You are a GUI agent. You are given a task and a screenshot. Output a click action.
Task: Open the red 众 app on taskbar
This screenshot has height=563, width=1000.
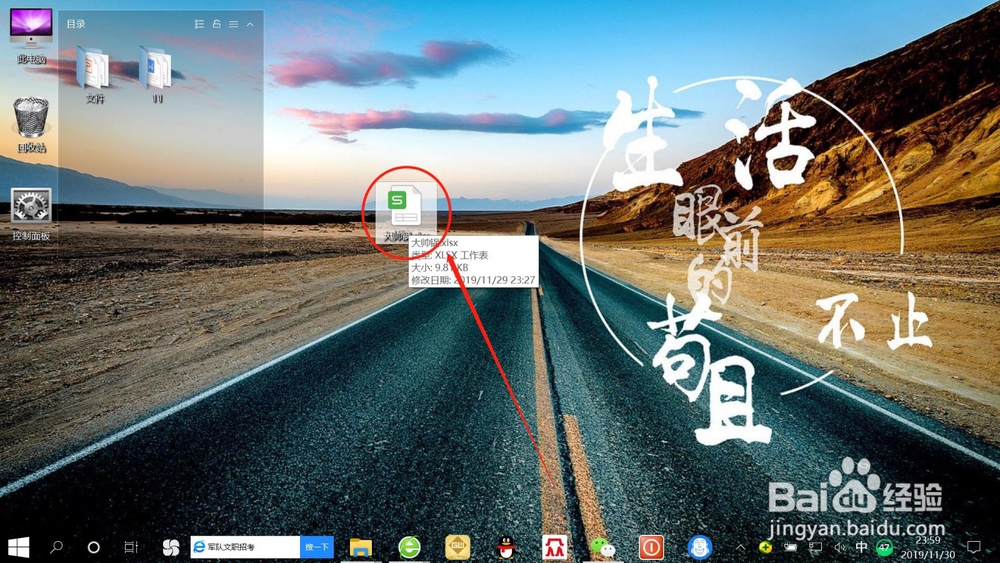click(554, 547)
